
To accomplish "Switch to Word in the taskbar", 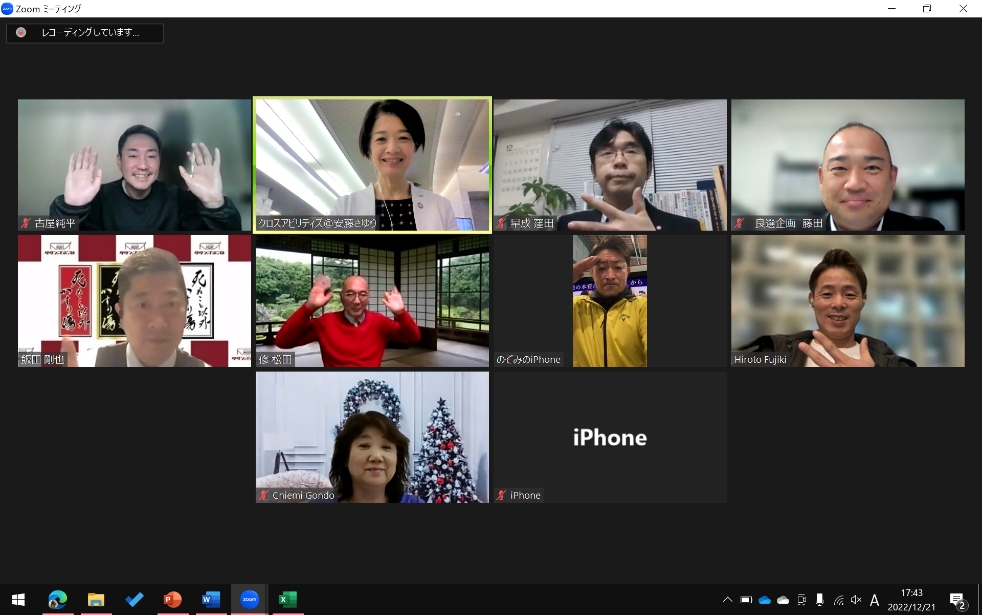I will pyautogui.click(x=210, y=599).
